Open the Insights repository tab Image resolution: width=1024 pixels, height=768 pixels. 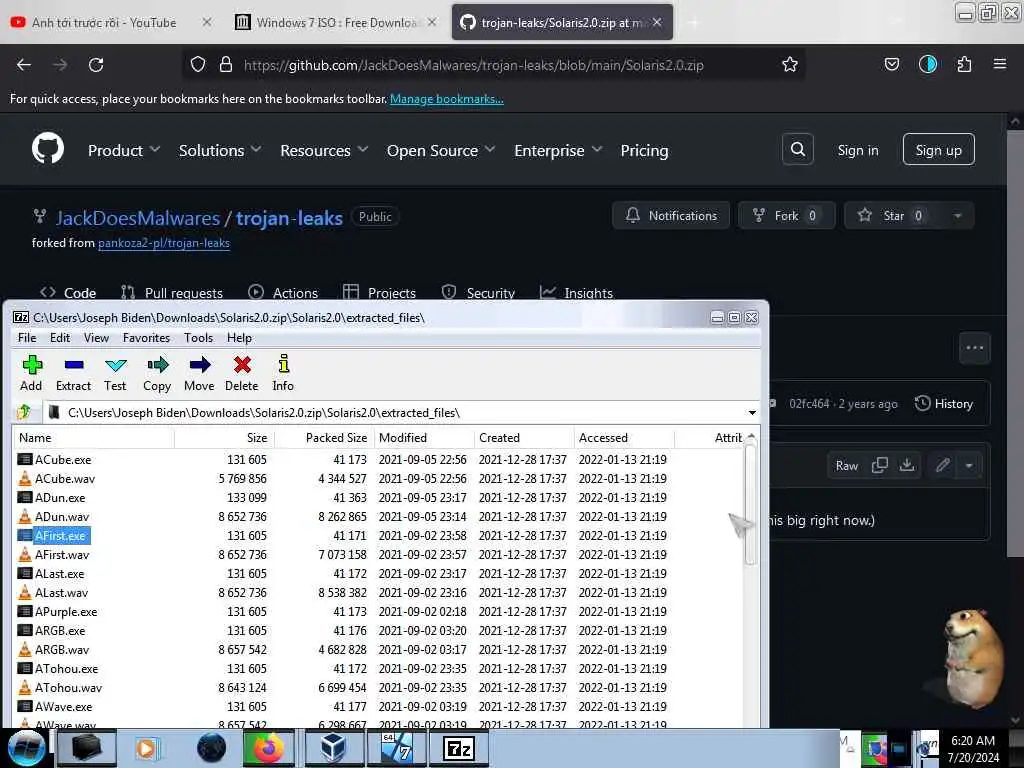coord(576,293)
